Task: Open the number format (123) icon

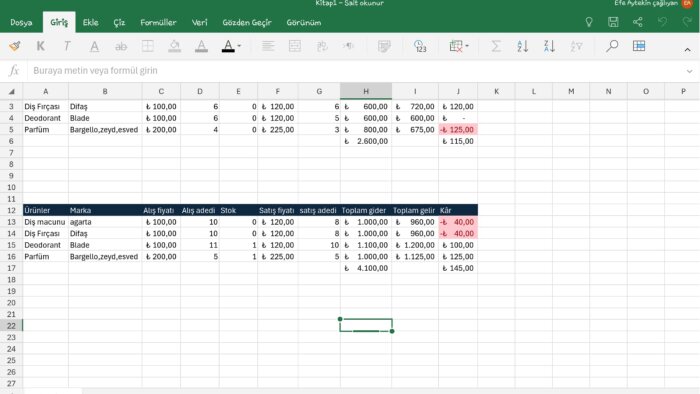Action: (420, 46)
